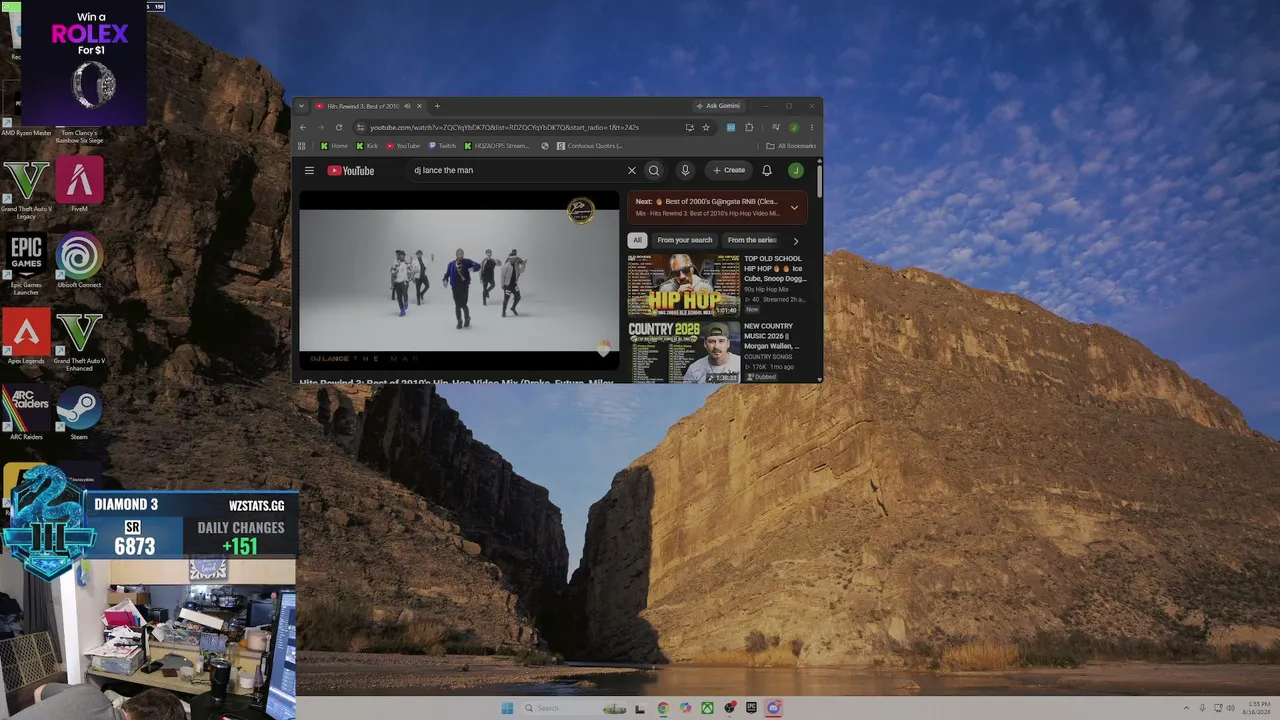Open New Country Music 2026 thumbnail
This screenshot has width=1280, height=720.
tap(684, 352)
